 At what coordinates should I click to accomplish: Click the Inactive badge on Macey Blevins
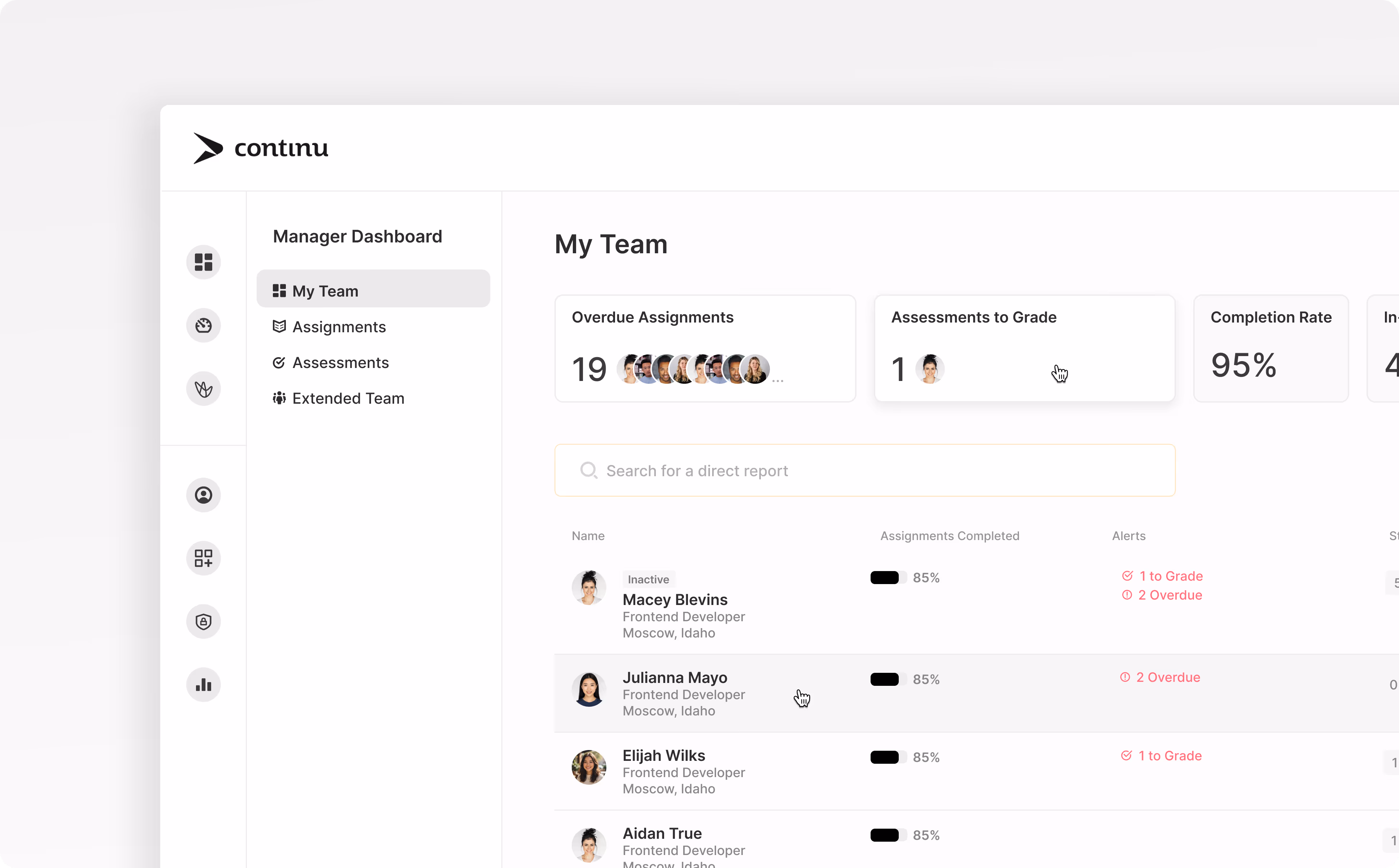tap(648, 579)
